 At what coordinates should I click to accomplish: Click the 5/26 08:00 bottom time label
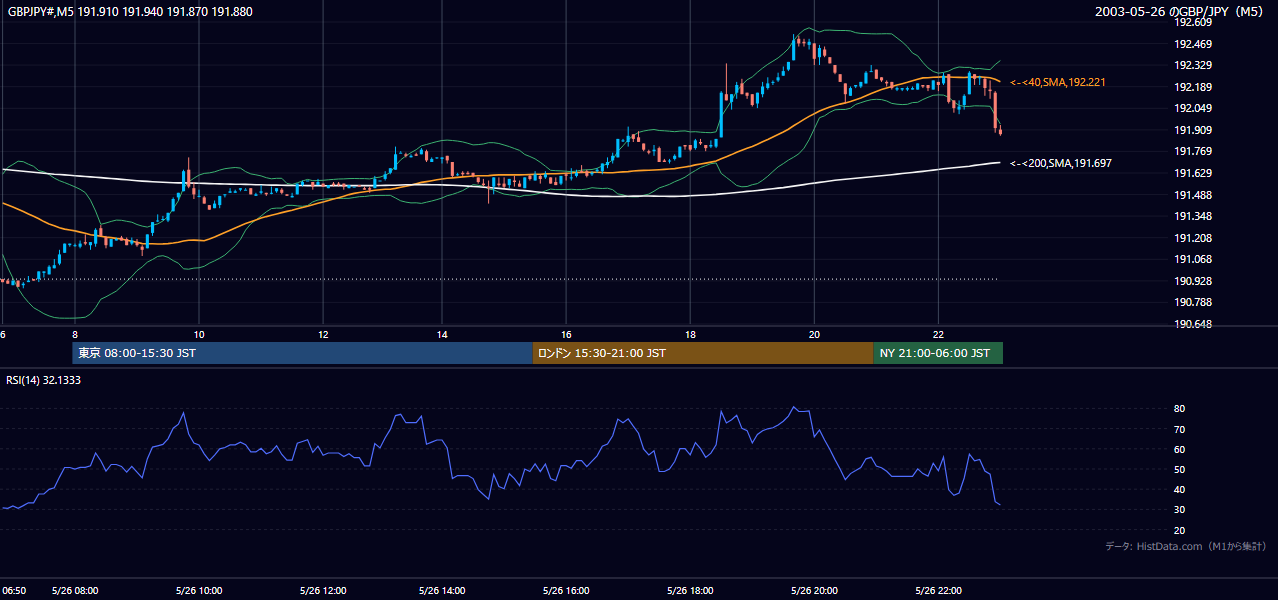[75, 591]
